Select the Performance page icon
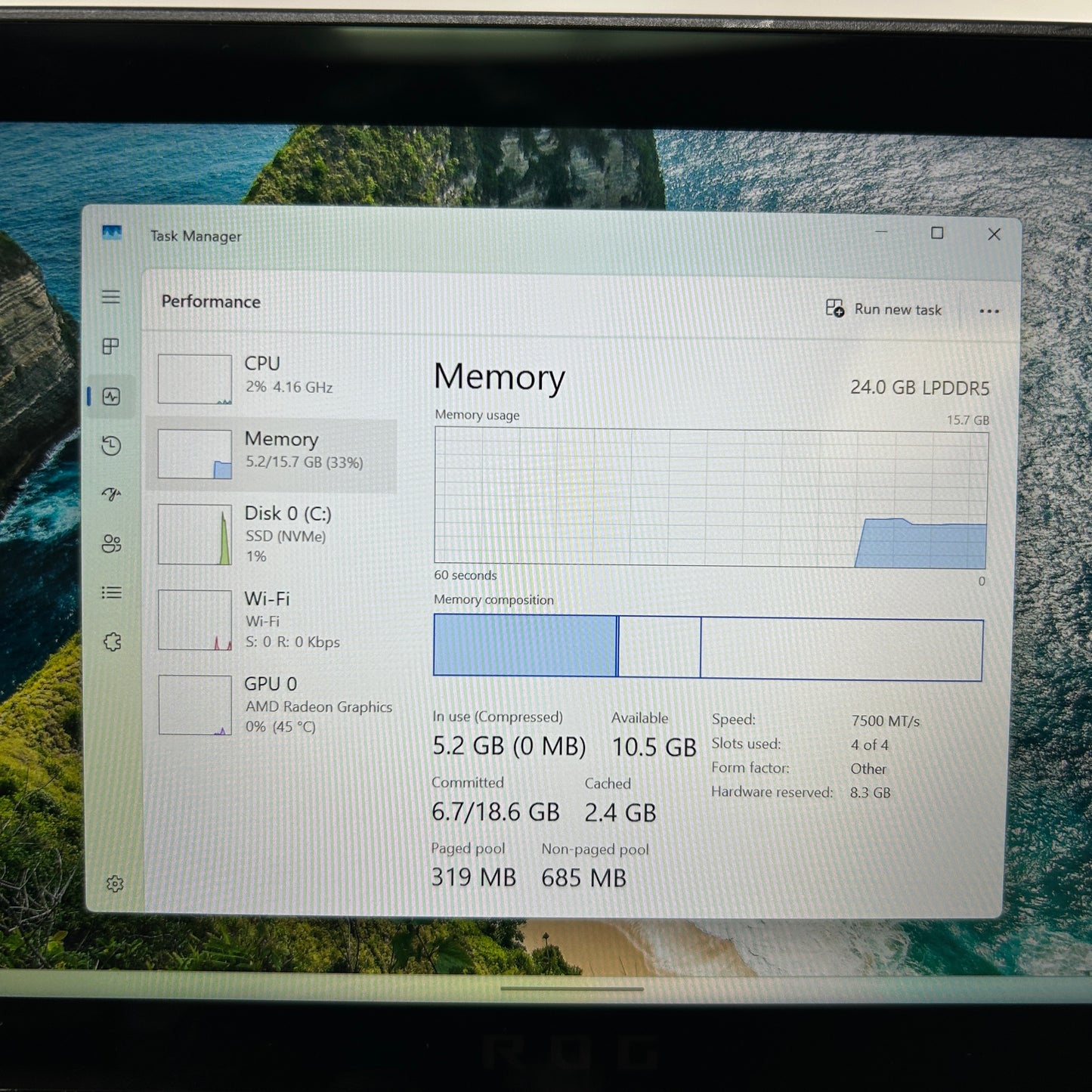This screenshot has height=1092, width=1092. [x=112, y=396]
